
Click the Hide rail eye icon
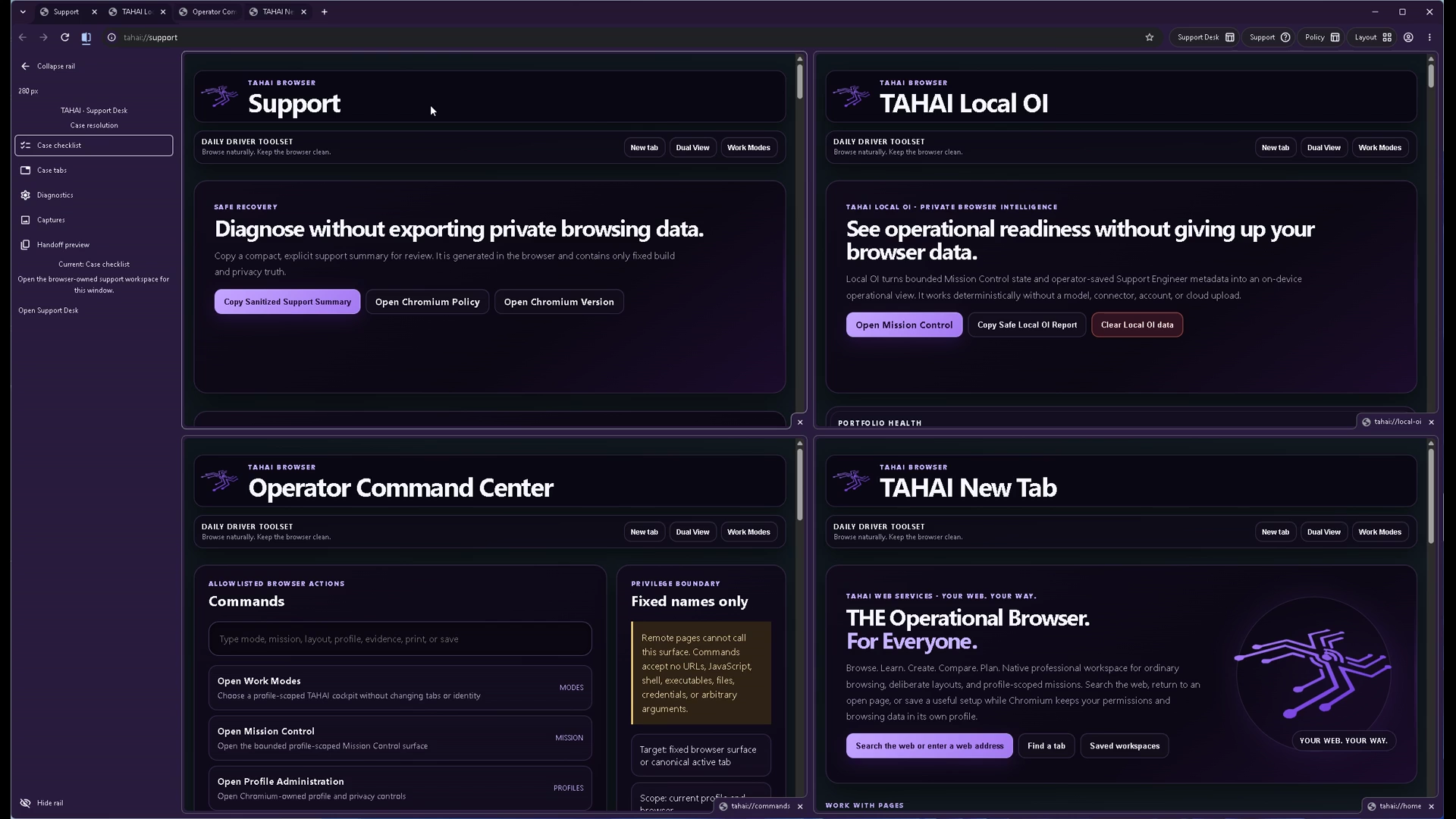pos(25,803)
